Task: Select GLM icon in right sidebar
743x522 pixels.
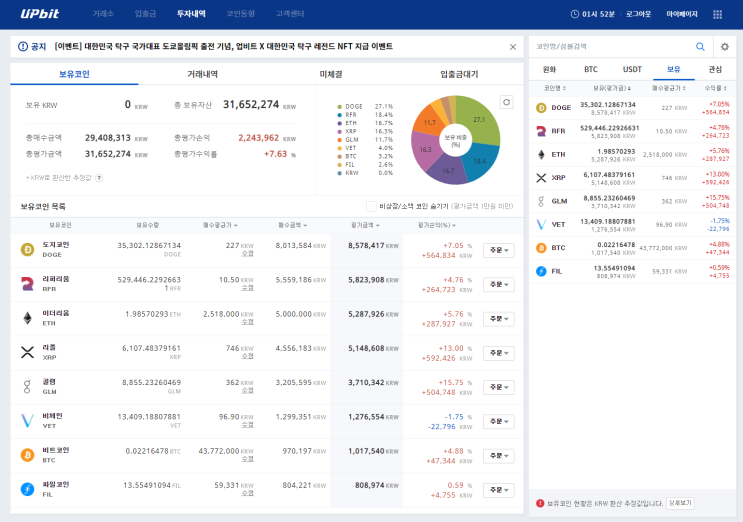Action: pos(541,201)
